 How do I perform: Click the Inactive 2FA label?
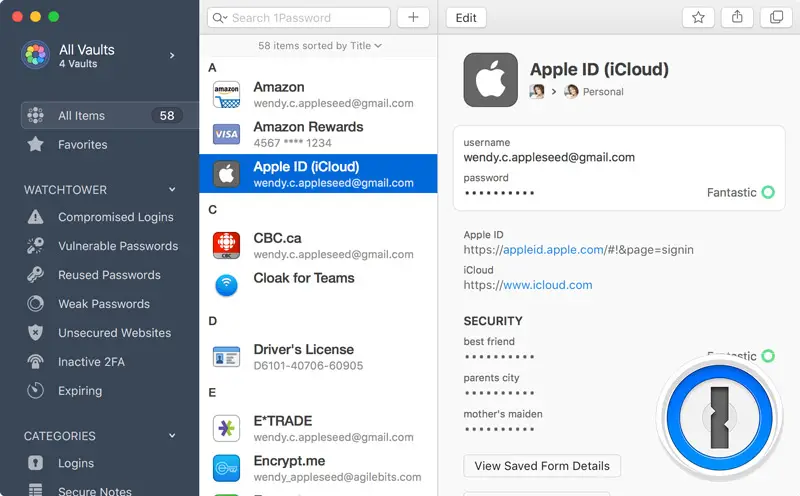(91, 362)
